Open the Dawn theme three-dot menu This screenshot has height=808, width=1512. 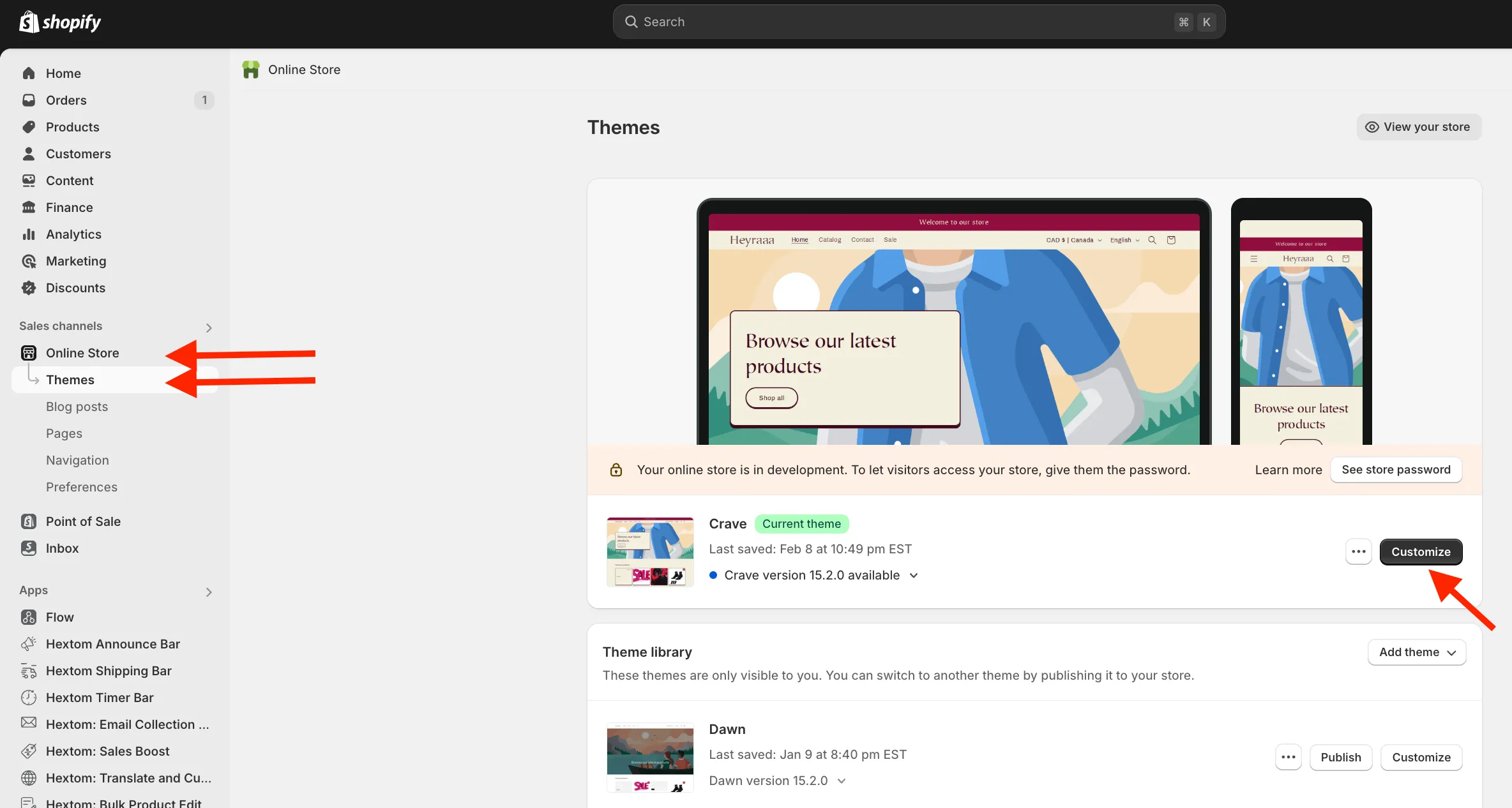pyautogui.click(x=1288, y=758)
